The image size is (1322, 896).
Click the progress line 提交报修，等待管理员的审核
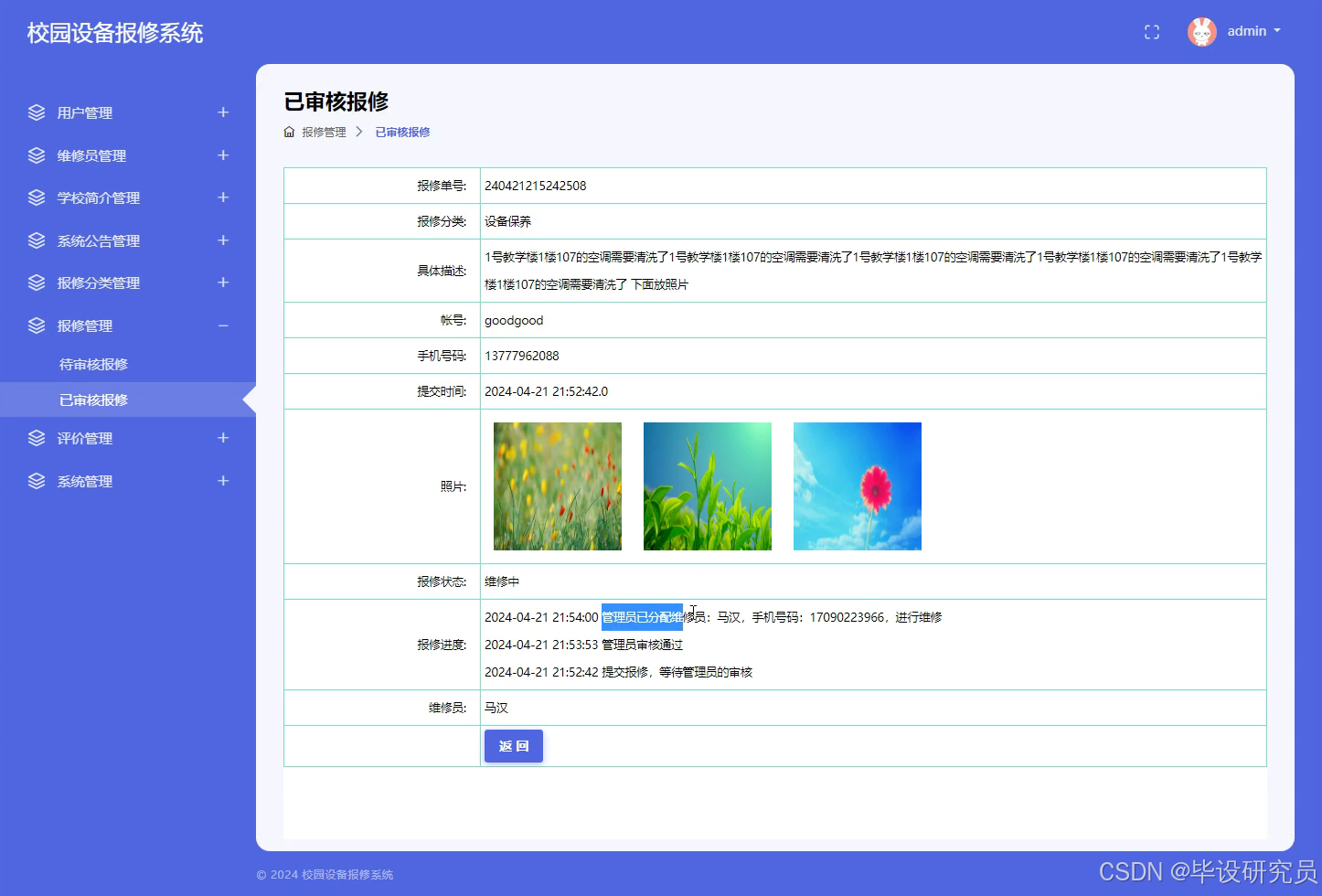(677, 672)
